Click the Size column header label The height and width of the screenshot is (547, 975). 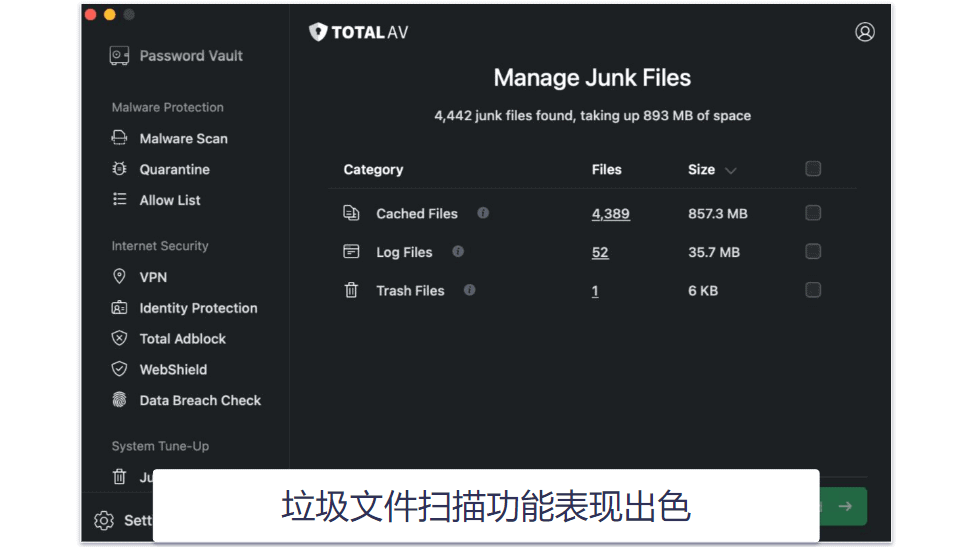[x=701, y=170]
